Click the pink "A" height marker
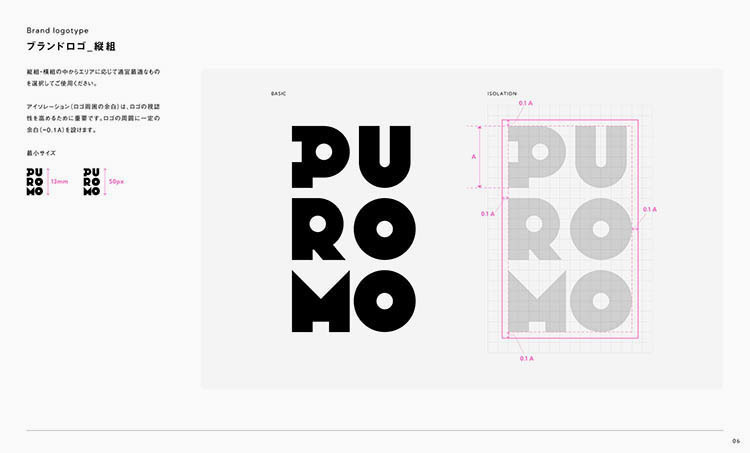Viewport: 750px width, 453px height. coord(473,157)
